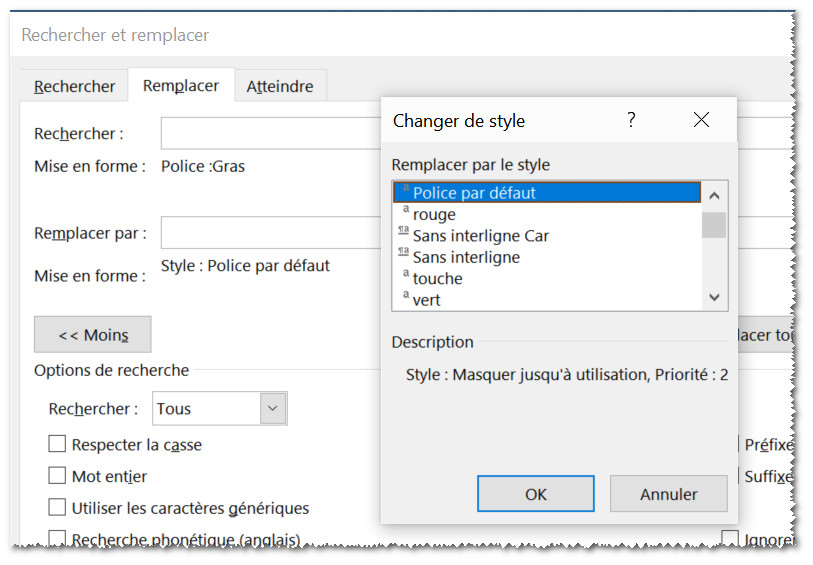Select 'Police par défaut' style
Image resolution: width=813 pixels, height=565 pixels.
[475, 193]
